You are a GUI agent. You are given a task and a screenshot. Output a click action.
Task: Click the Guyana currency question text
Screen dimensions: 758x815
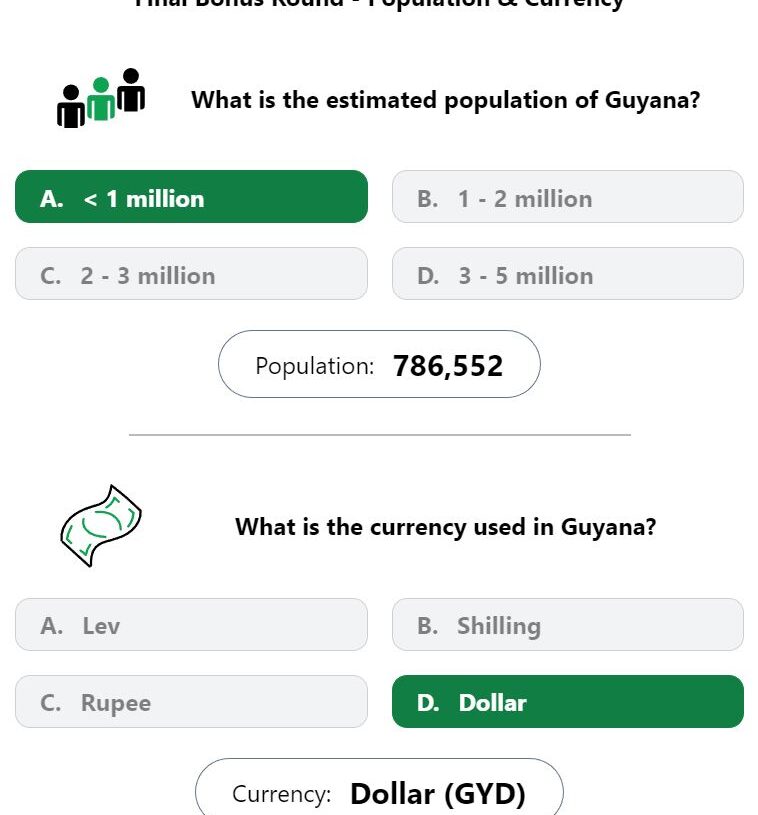tap(446, 527)
